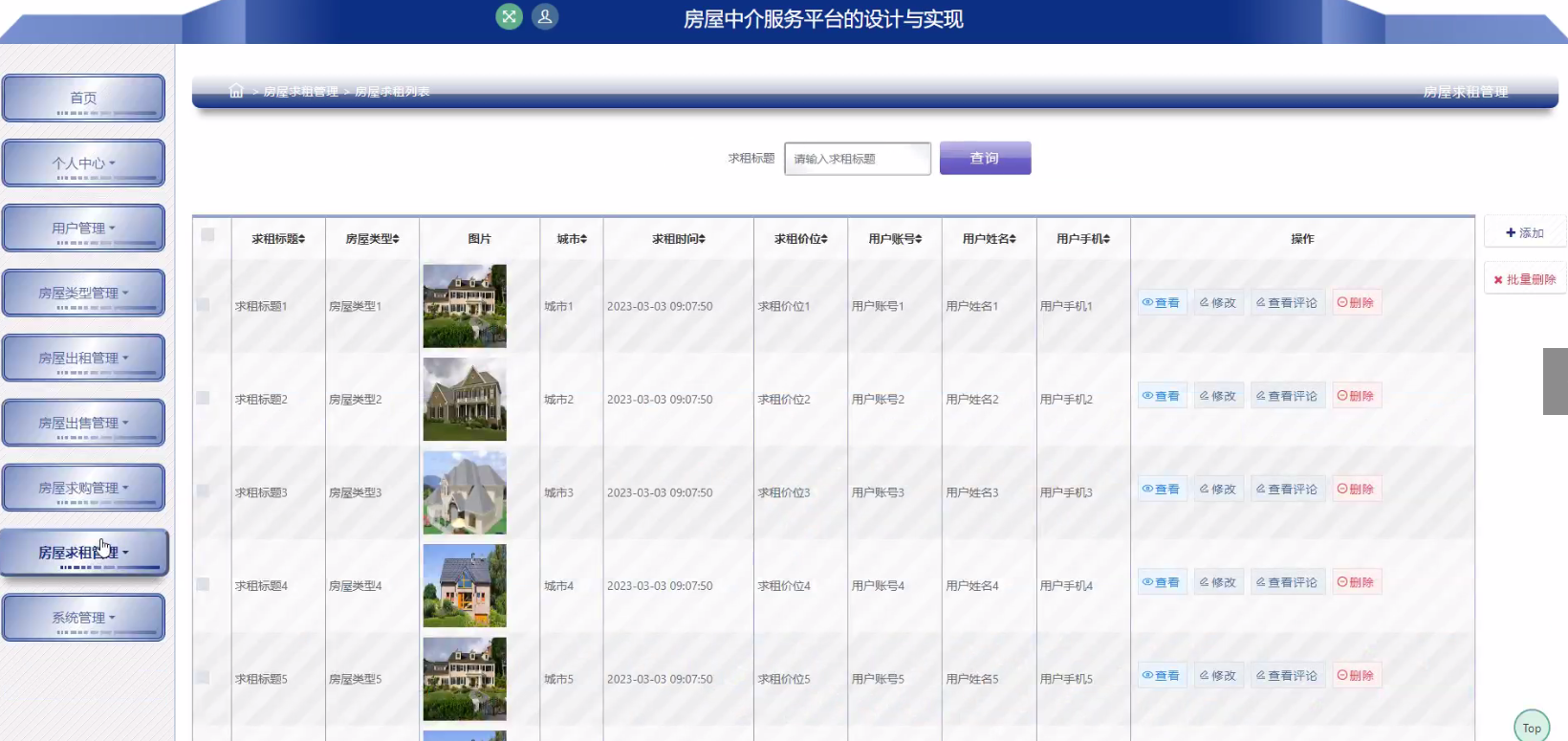Delete the row 求租标题1
This screenshot has height=741, width=1568.
[1357, 302]
